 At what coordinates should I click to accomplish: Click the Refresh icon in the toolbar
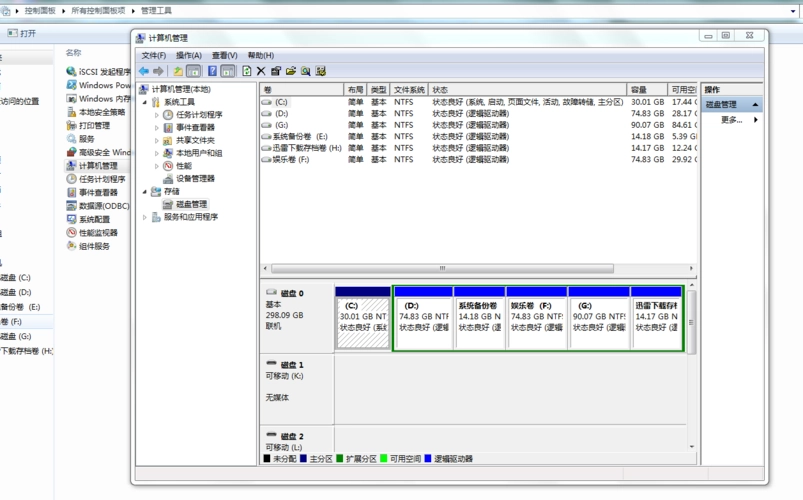coord(247,72)
